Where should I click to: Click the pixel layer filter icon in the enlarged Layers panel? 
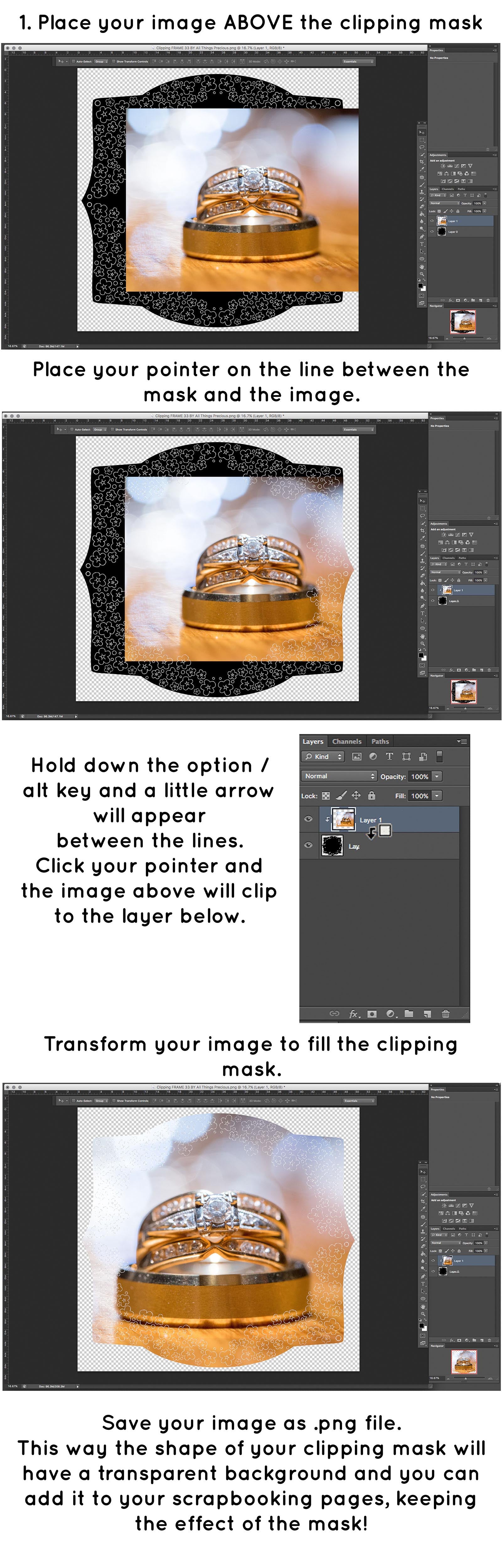point(356,757)
